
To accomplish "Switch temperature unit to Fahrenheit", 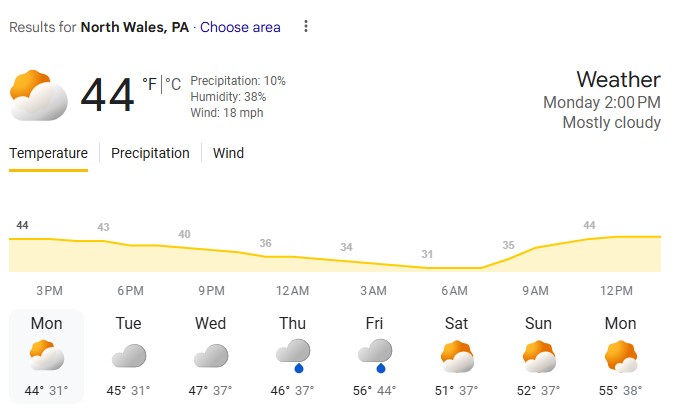I will click(x=150, y=85).
